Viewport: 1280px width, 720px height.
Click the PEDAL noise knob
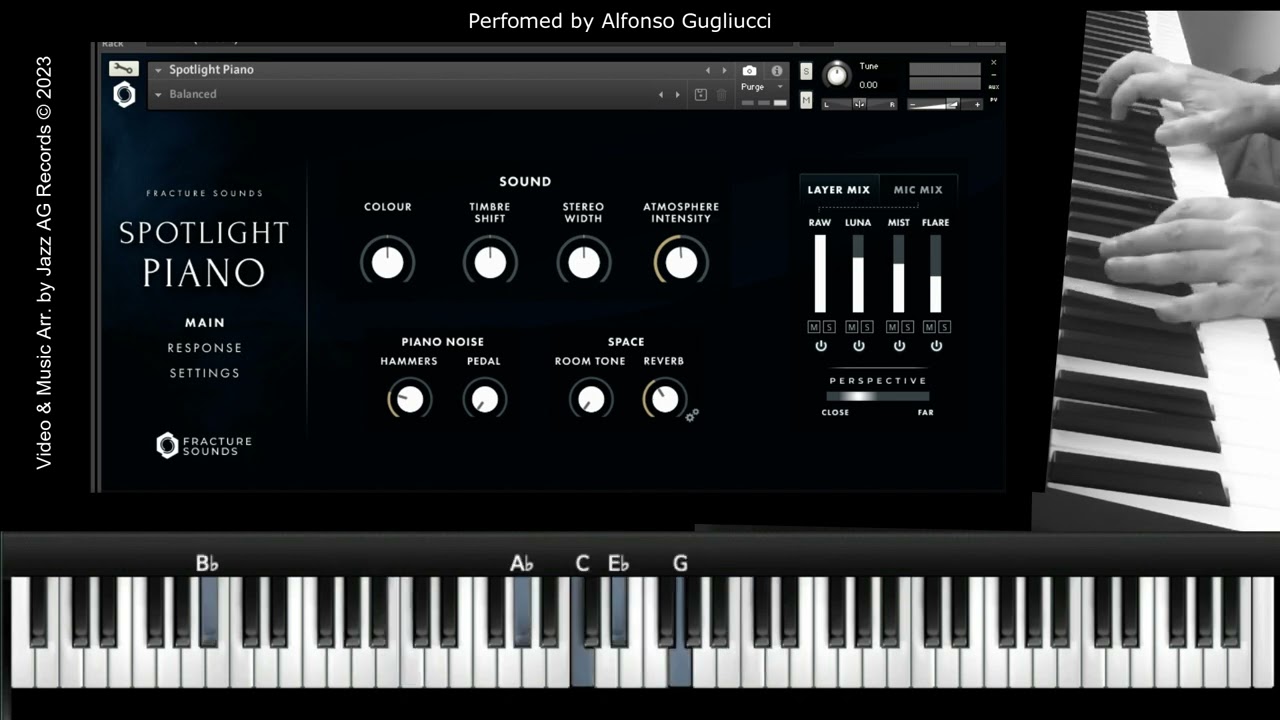point(484,399)
